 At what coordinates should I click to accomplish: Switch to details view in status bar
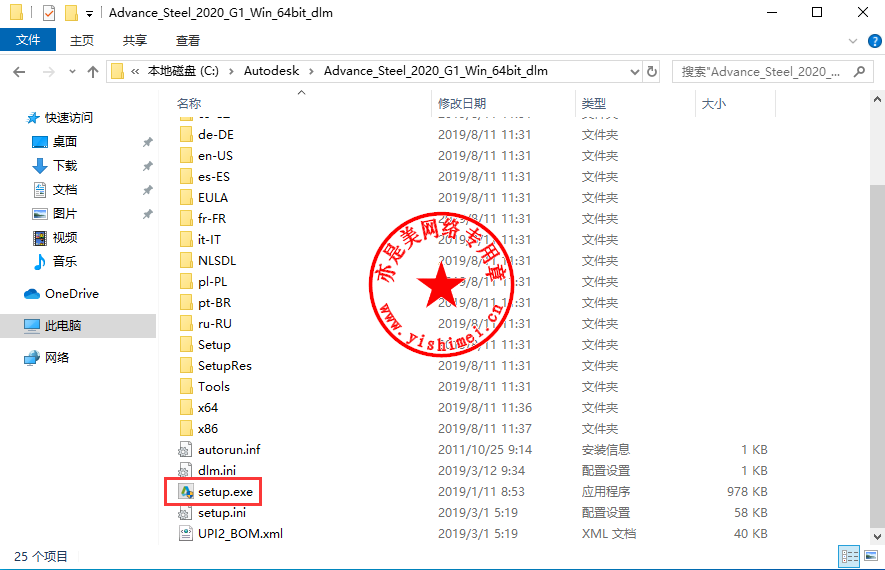[x=849, y=556]
